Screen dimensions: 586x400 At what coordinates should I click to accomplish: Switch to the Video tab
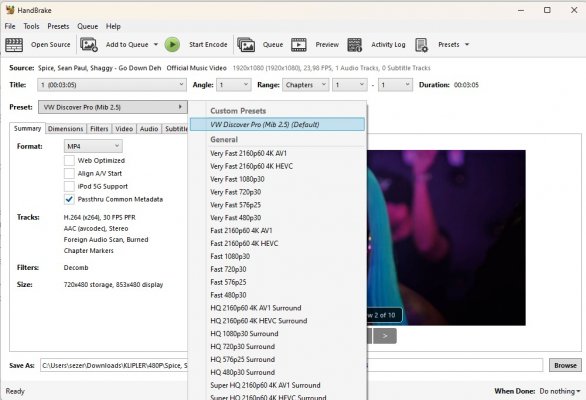124,129
